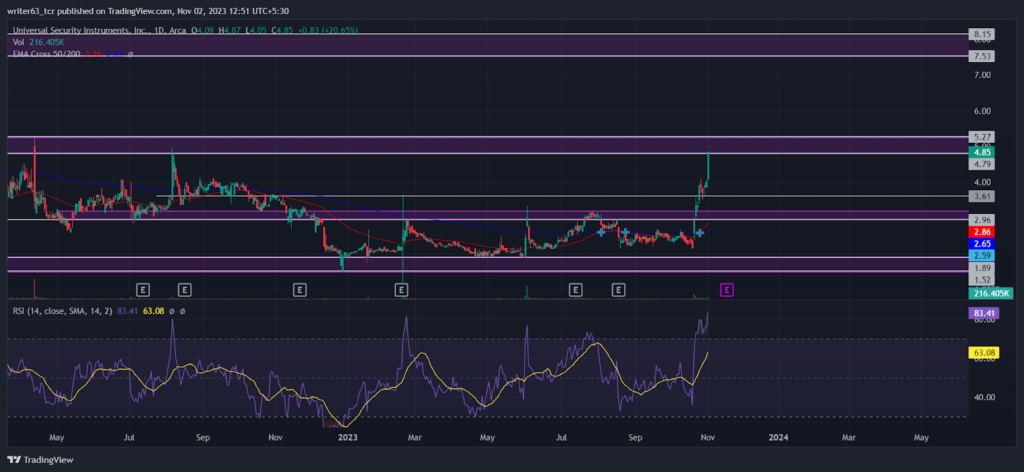Viewport: 1024px width, 472px height.
Task: Click the 6.00 tick on price axis
Action: pyautogui.click(x=981, y=111)
